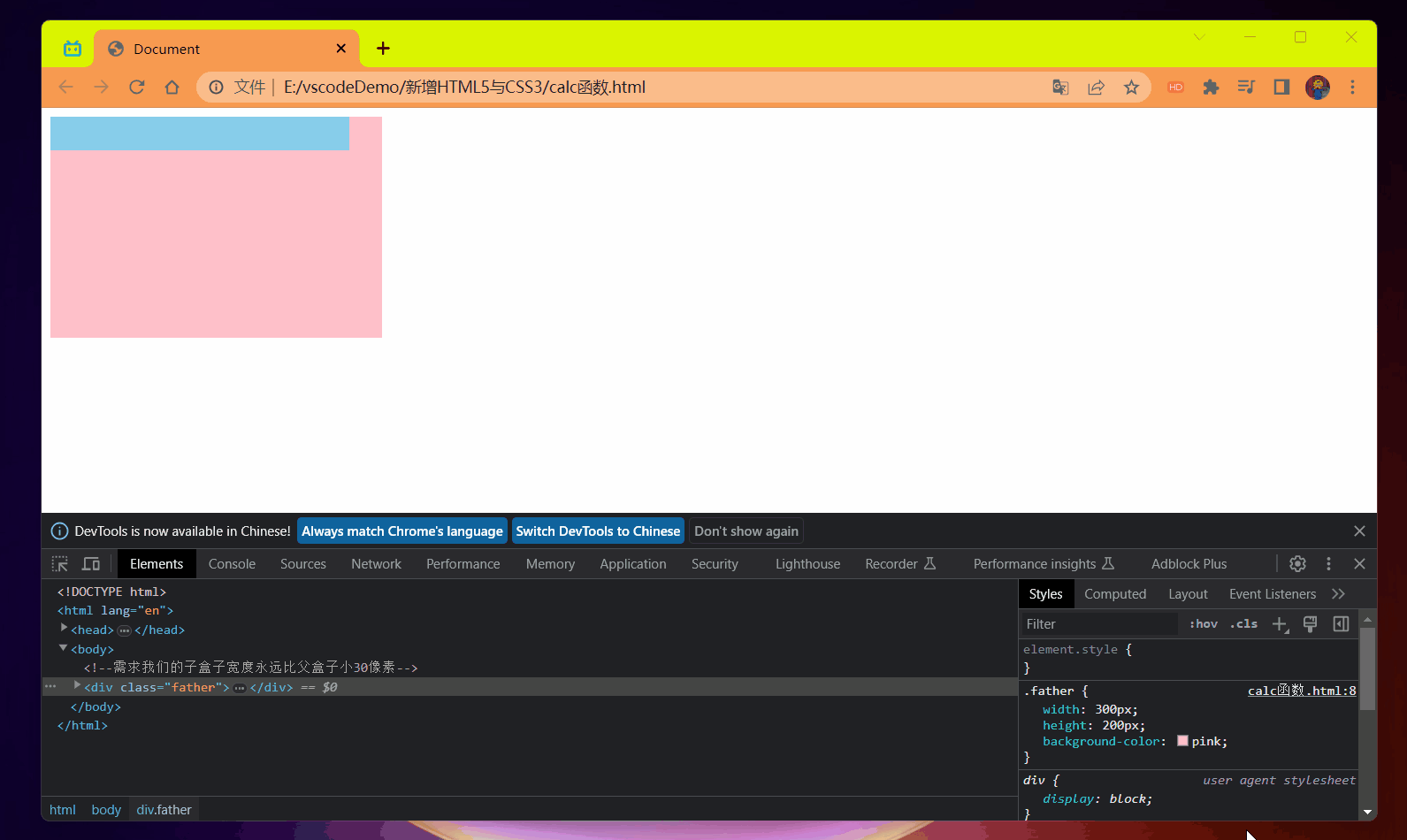The height and width of the screenshot is (840, 1407).
Task: Switch to the Elements panel
Action: click(157, 563)
